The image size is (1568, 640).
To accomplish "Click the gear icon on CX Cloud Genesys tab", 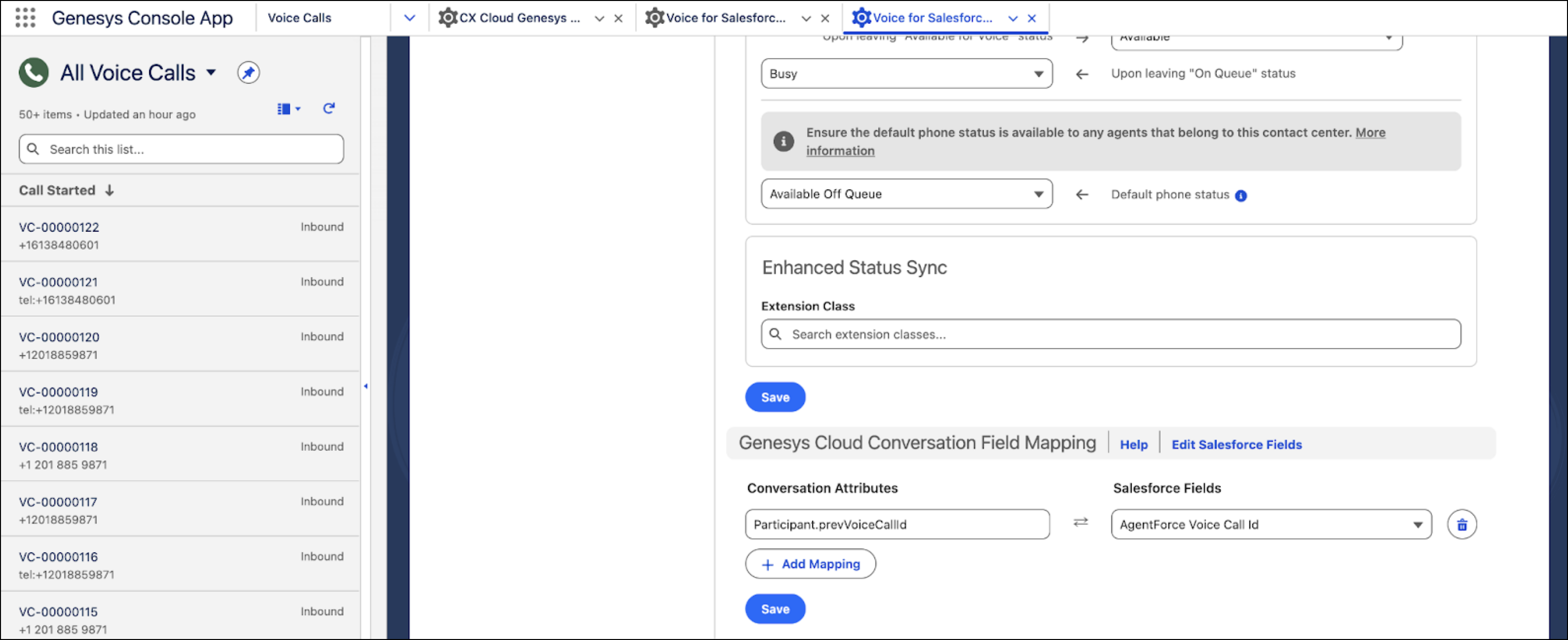I will (x=448, y=18).
